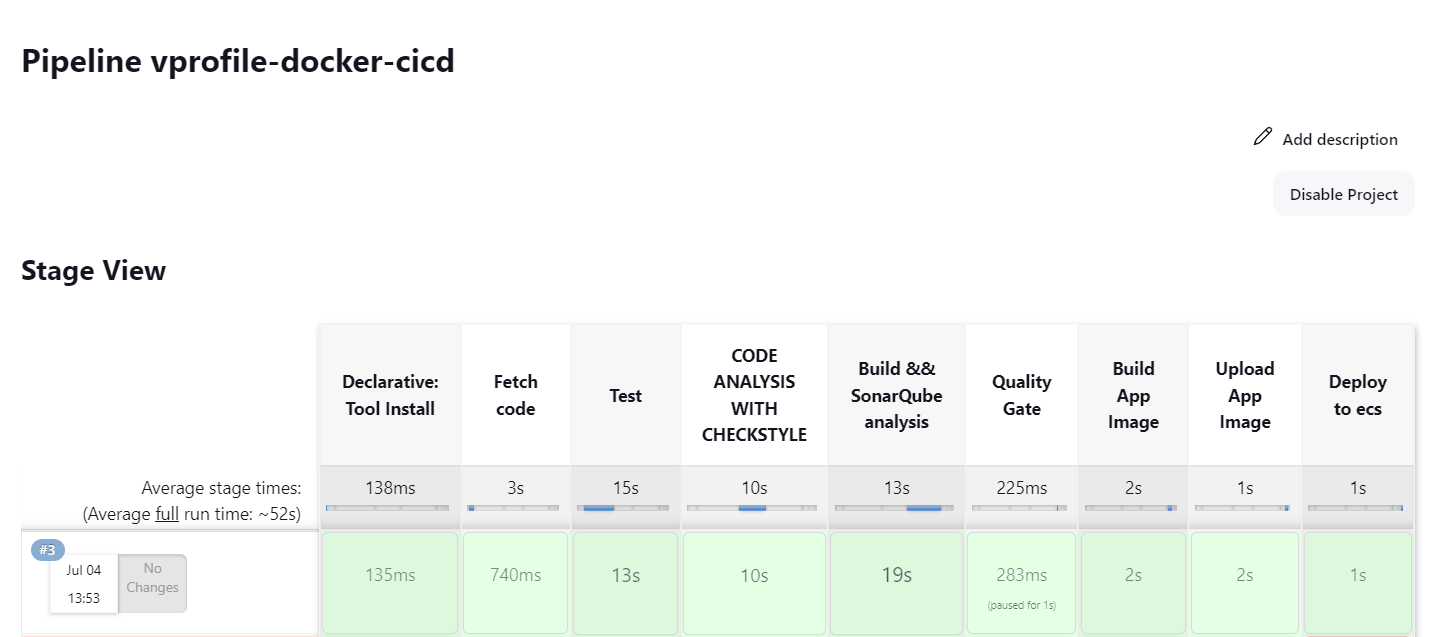This screenshot has width=1451, height=637.
Task: Click the Pipeline vprofile-docker-cicd heading
Action: pyautogui.click(x=237, y=61)
